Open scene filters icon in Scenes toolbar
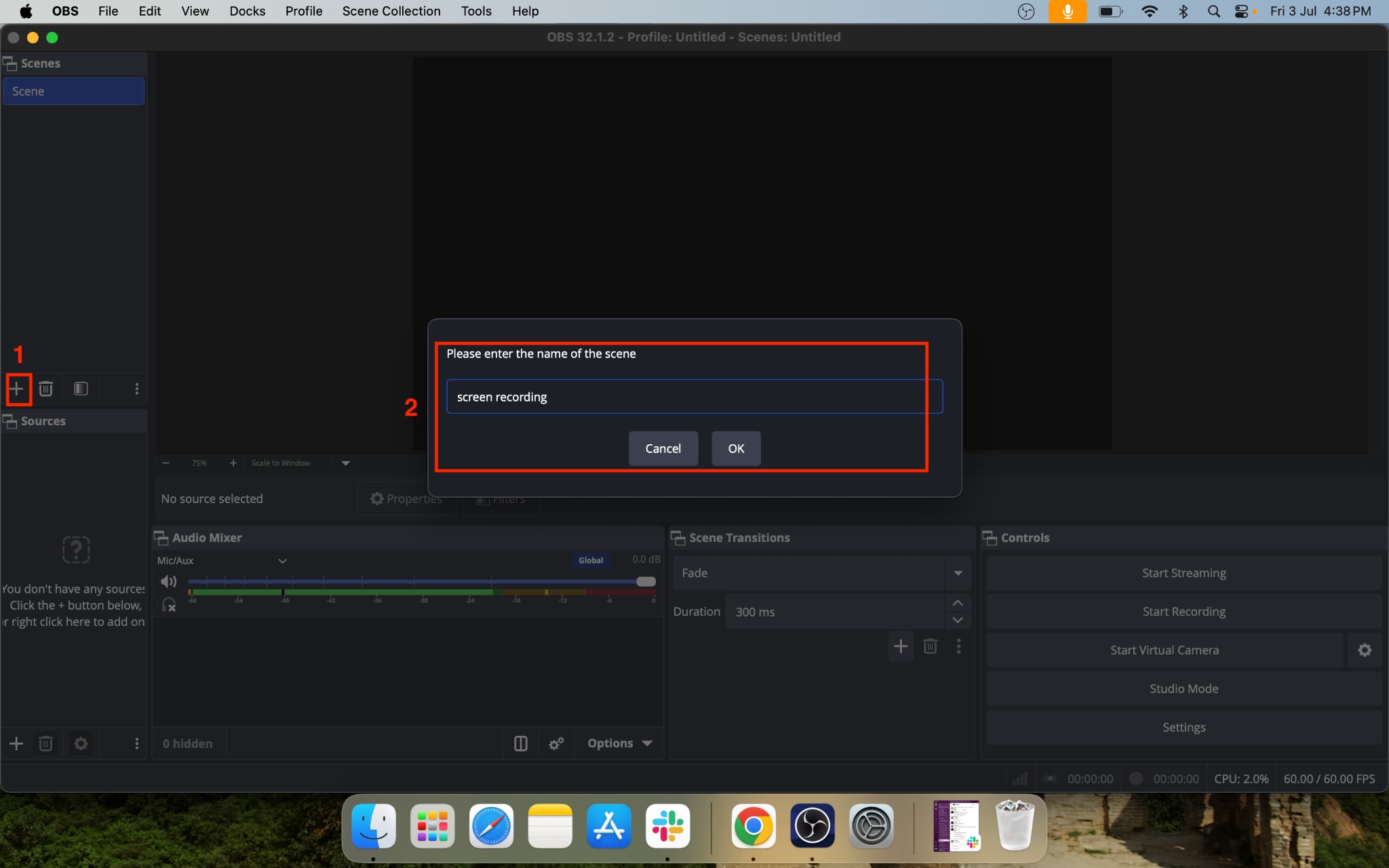Image resolution: width=1389 pixels, height=868 pixels. 81,389
